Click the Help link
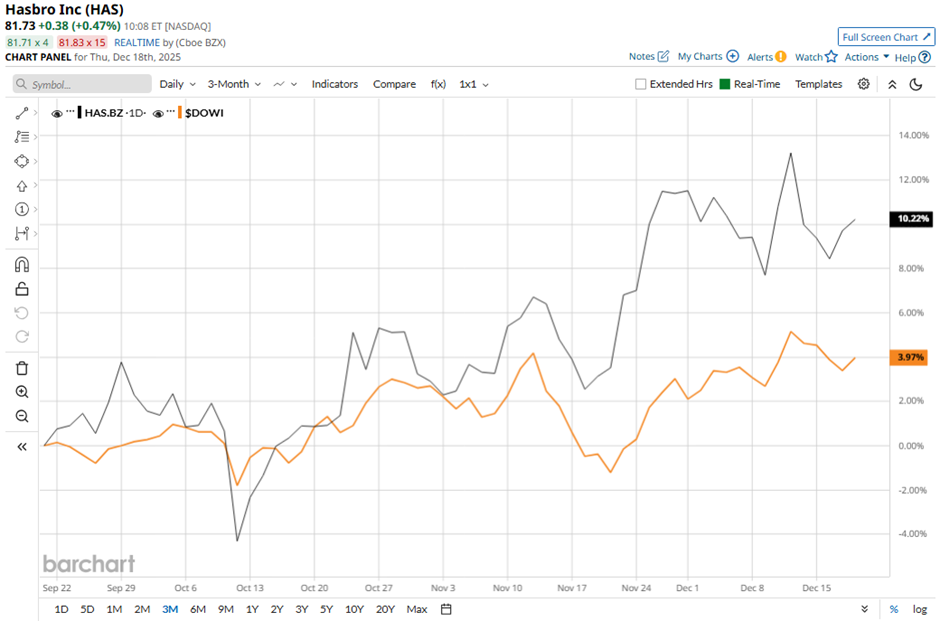 905,58
